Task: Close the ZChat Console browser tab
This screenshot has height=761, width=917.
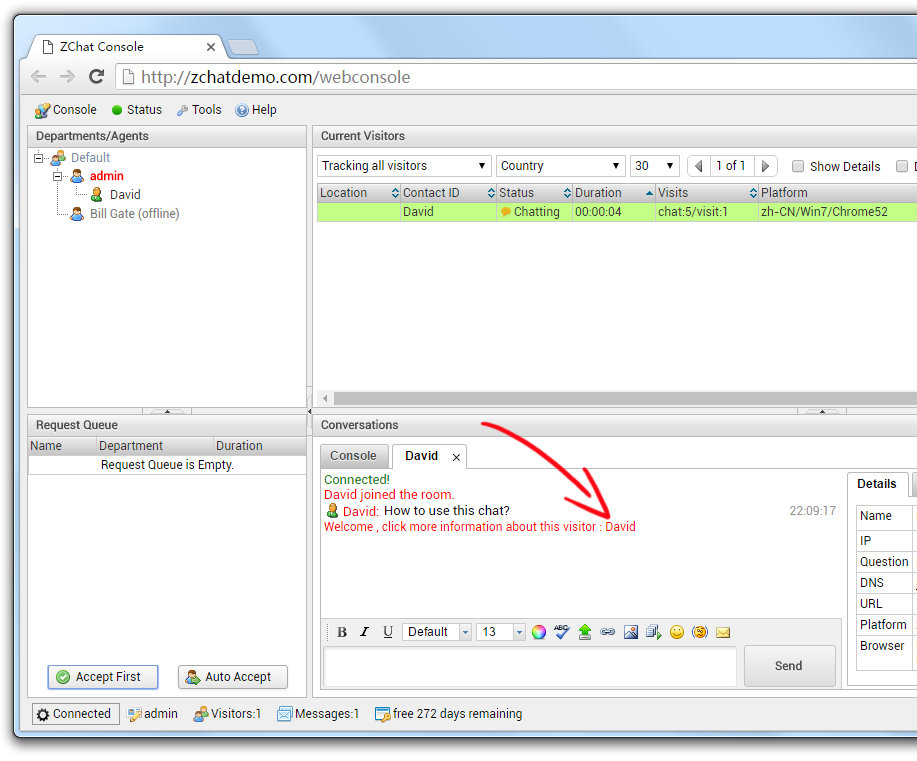Action: [211, 47]
